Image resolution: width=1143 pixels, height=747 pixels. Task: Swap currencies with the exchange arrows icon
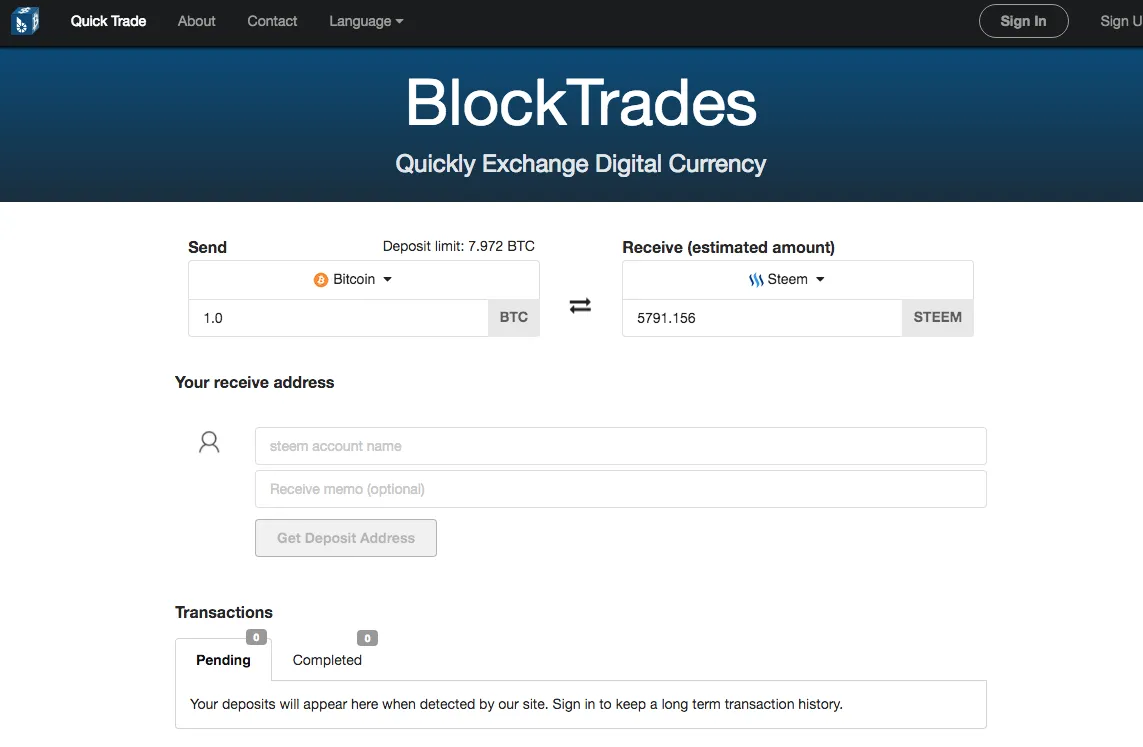tap(580, 305)
